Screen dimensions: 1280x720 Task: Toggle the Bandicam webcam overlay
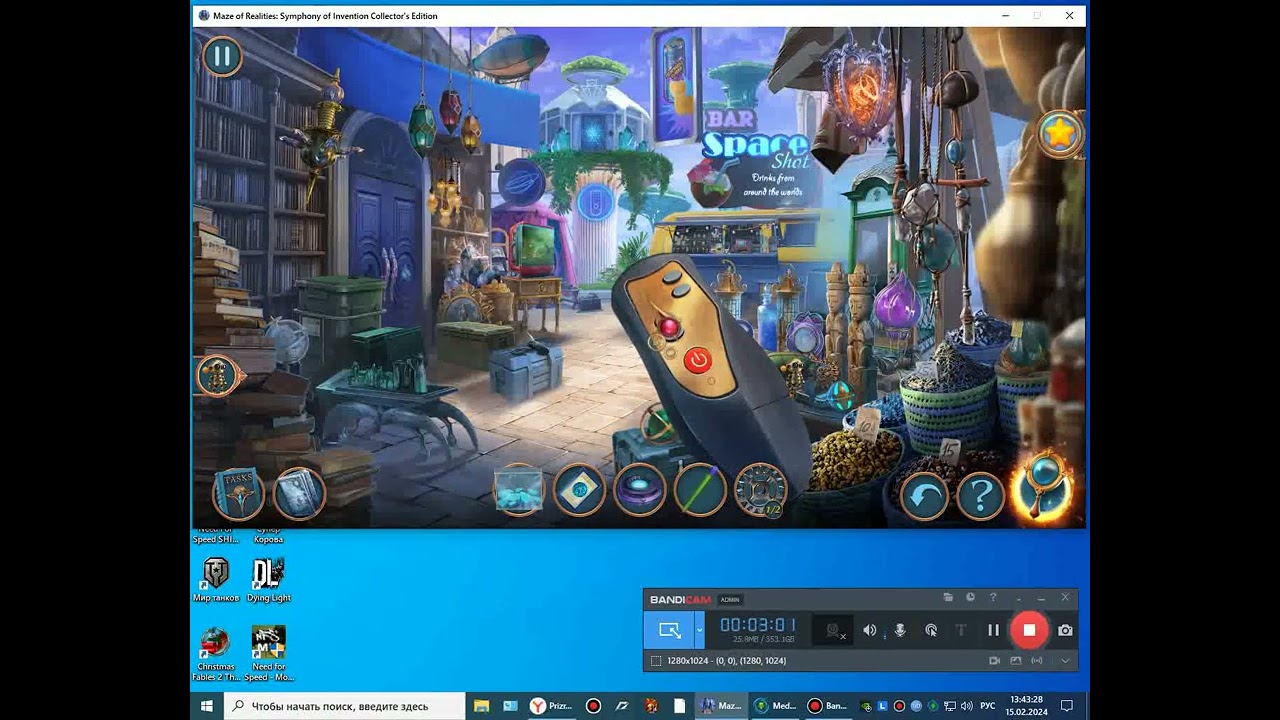pos(833,630)
